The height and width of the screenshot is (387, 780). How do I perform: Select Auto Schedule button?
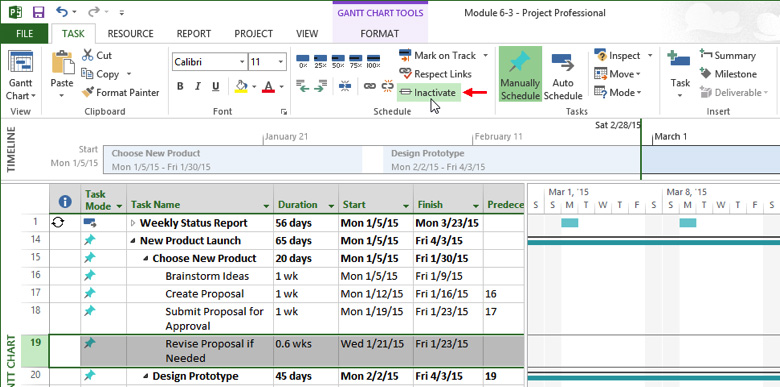click(563, 75)
